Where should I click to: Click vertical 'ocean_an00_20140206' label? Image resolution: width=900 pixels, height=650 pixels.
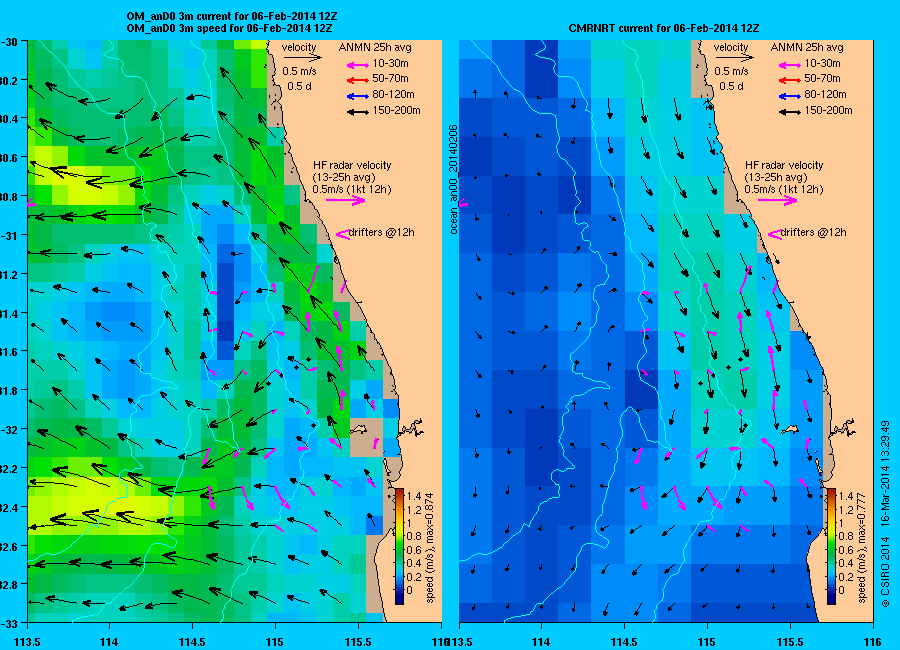pos(453,179)
